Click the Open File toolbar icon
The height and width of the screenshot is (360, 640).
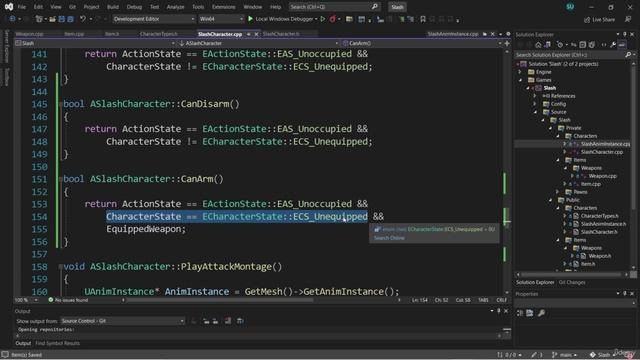(x=52, y=19)
